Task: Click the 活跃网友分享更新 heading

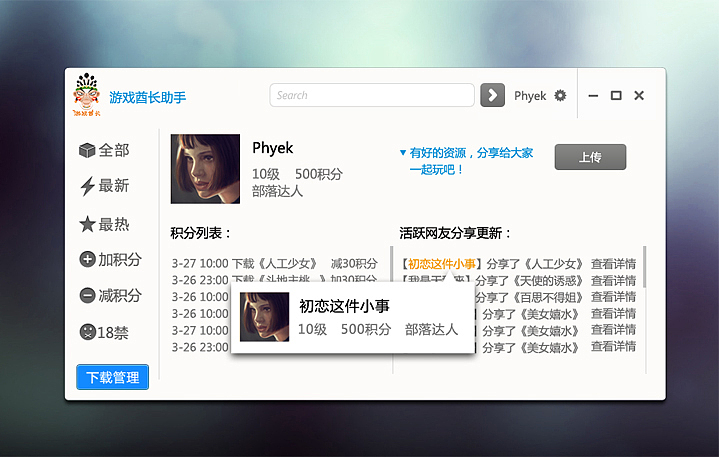Action: (455, 233)
